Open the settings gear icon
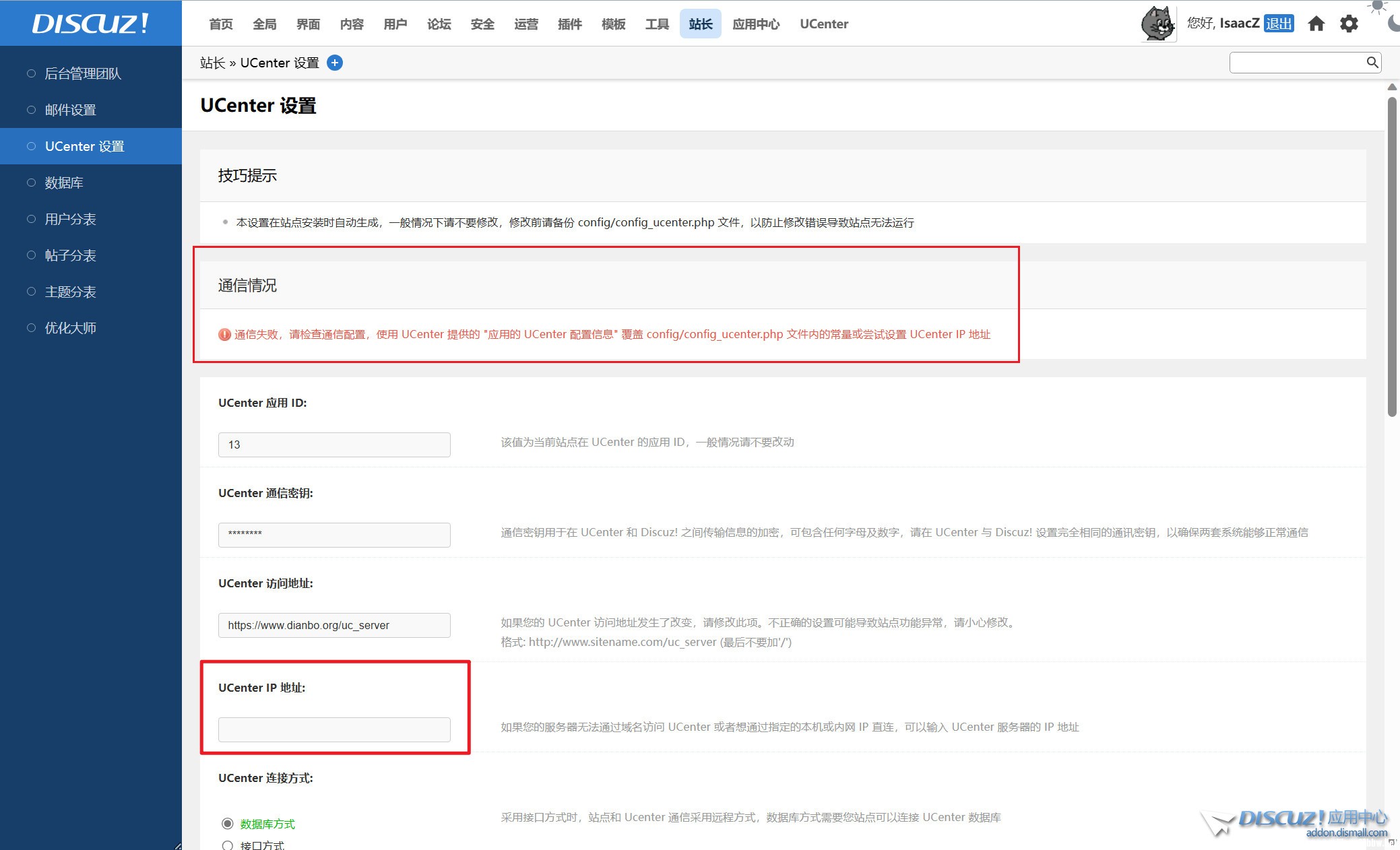The image size is (1400, 850). pos(1349,24)
